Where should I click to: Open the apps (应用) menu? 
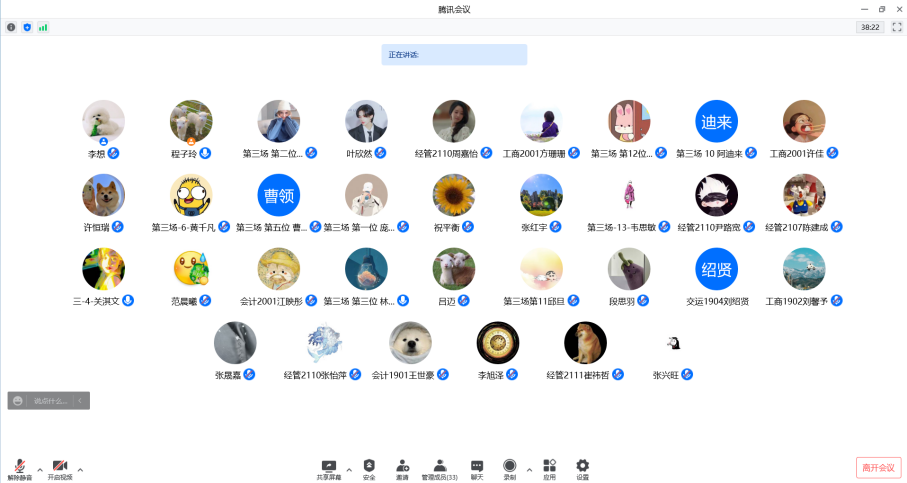click(x=549, y=468)
